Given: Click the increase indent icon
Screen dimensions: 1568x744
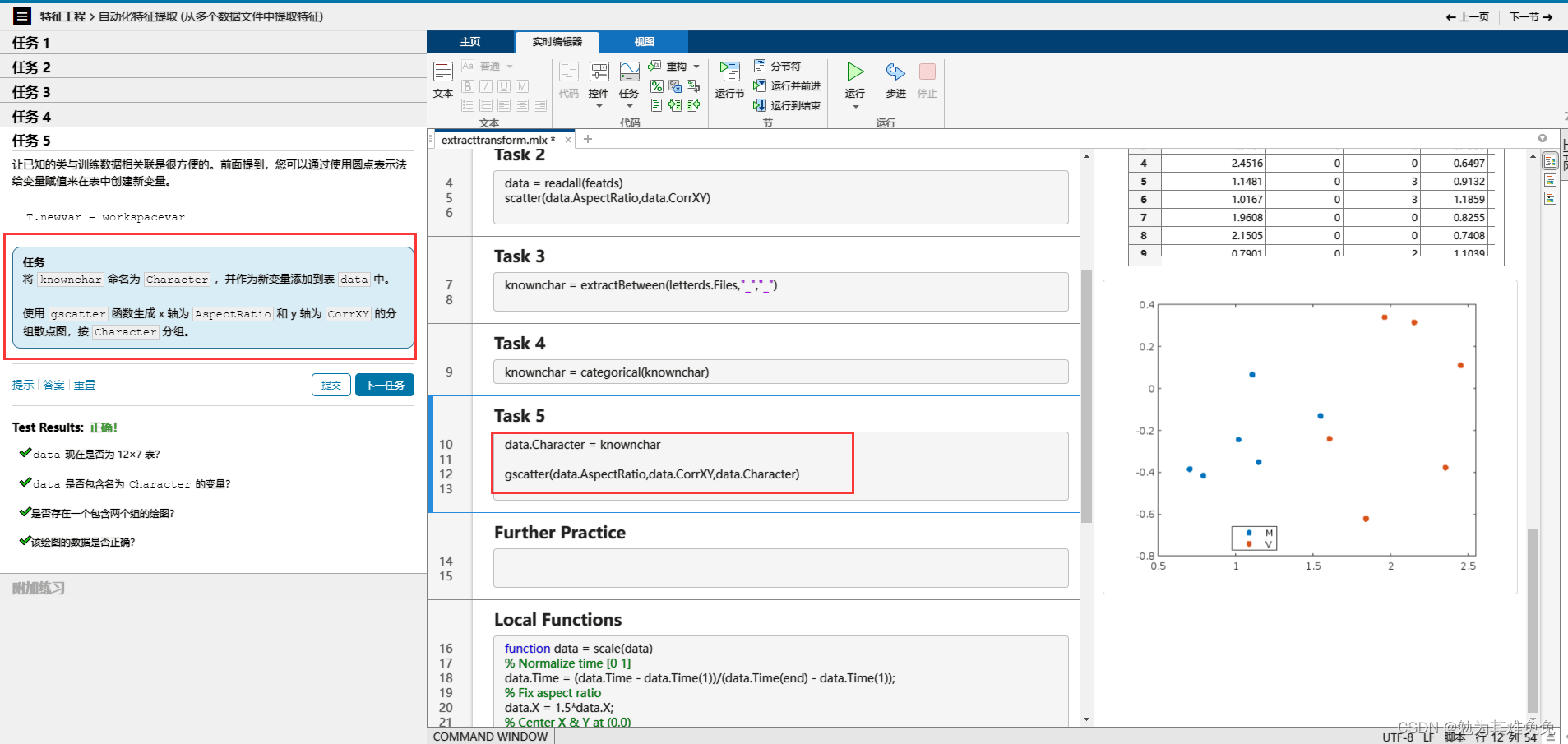Looking at the screenshot, I should click(675, 105).
